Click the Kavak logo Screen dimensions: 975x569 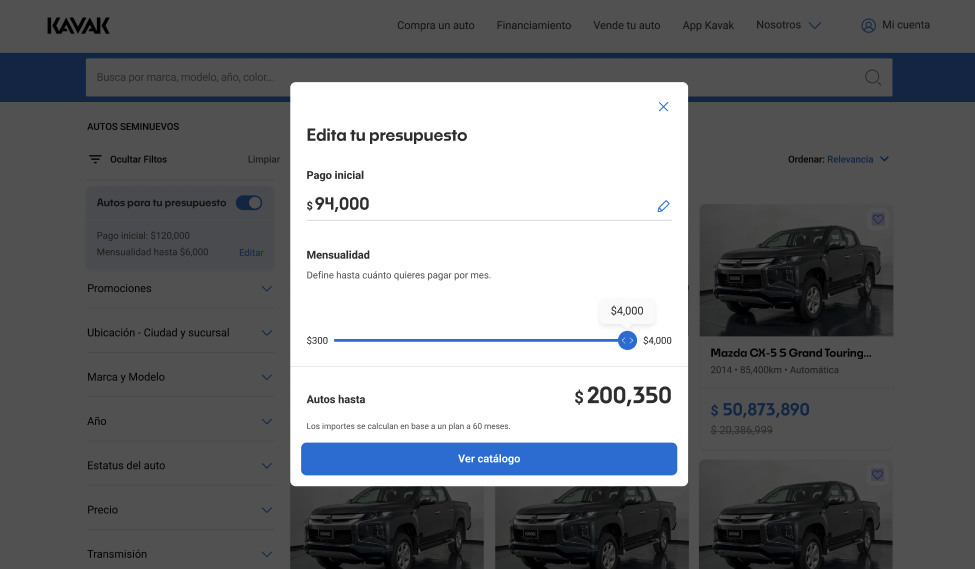[78, 26]
